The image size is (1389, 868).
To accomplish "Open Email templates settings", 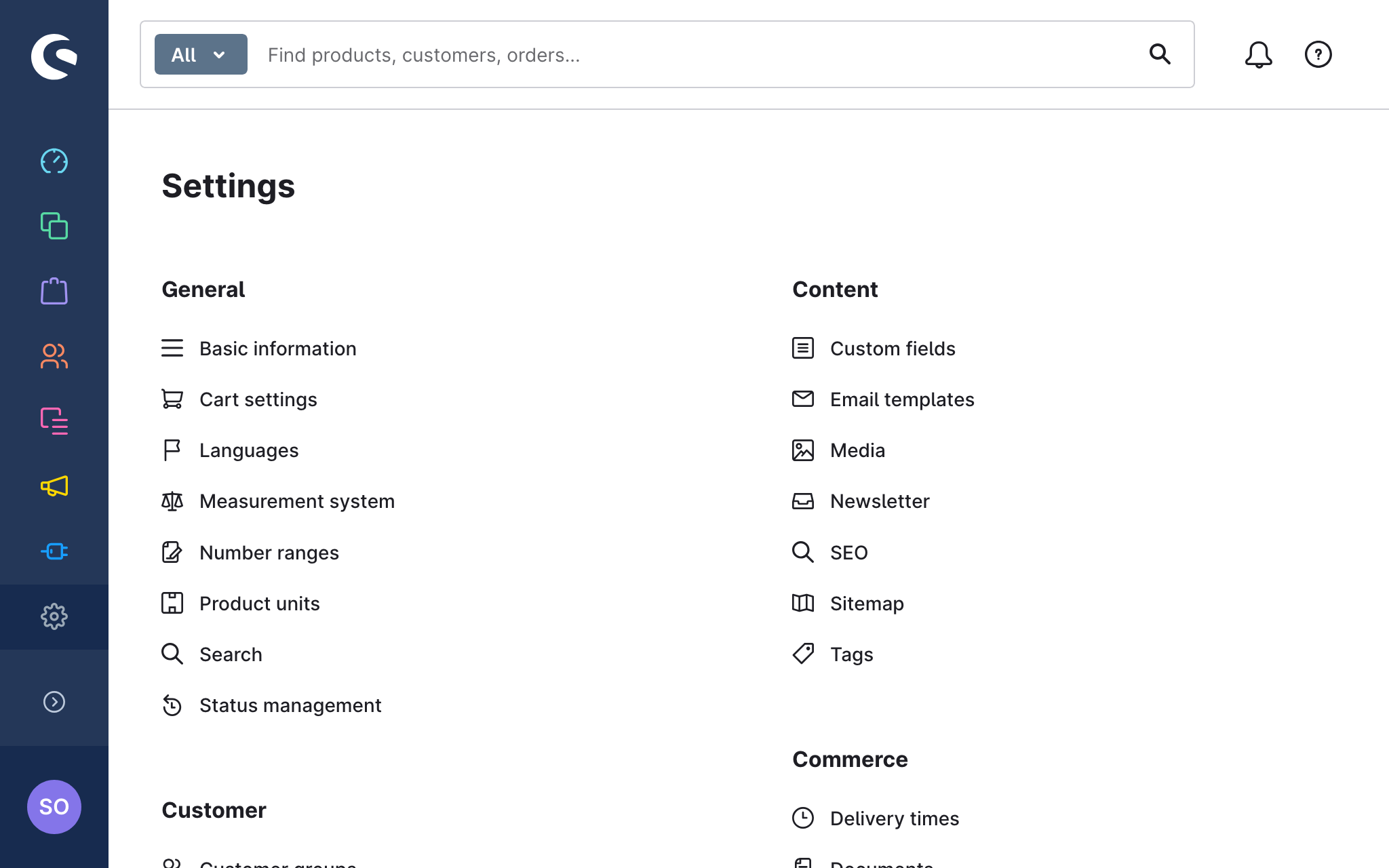I will coord(901,399).
